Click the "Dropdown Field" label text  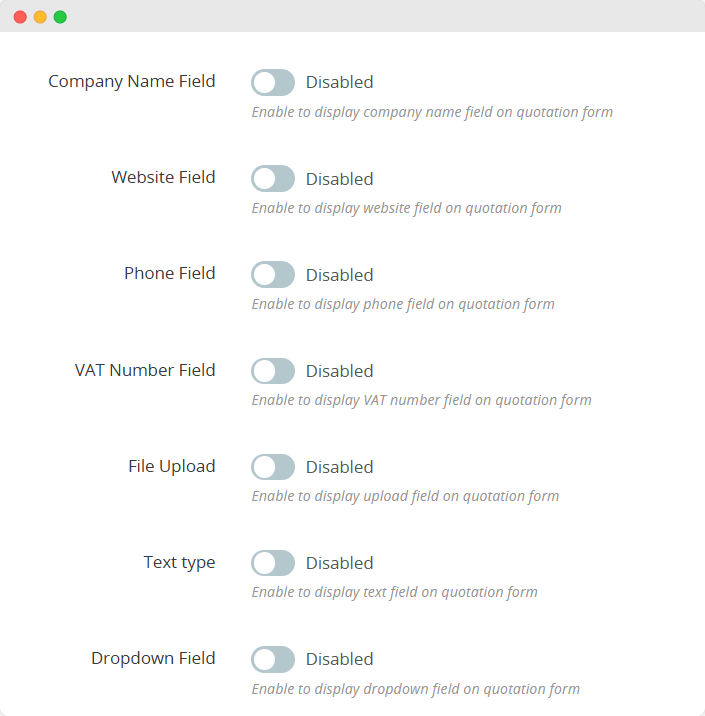coord(153,658)
